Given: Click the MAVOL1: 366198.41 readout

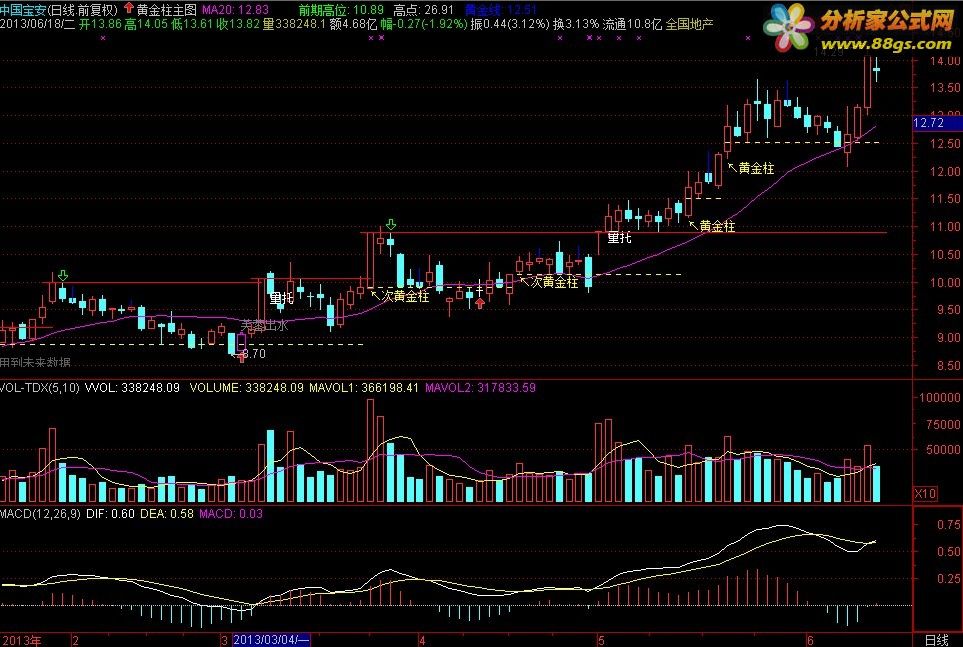Looking at the screenshot, I should pyautogui.click(x=364, y=388).
